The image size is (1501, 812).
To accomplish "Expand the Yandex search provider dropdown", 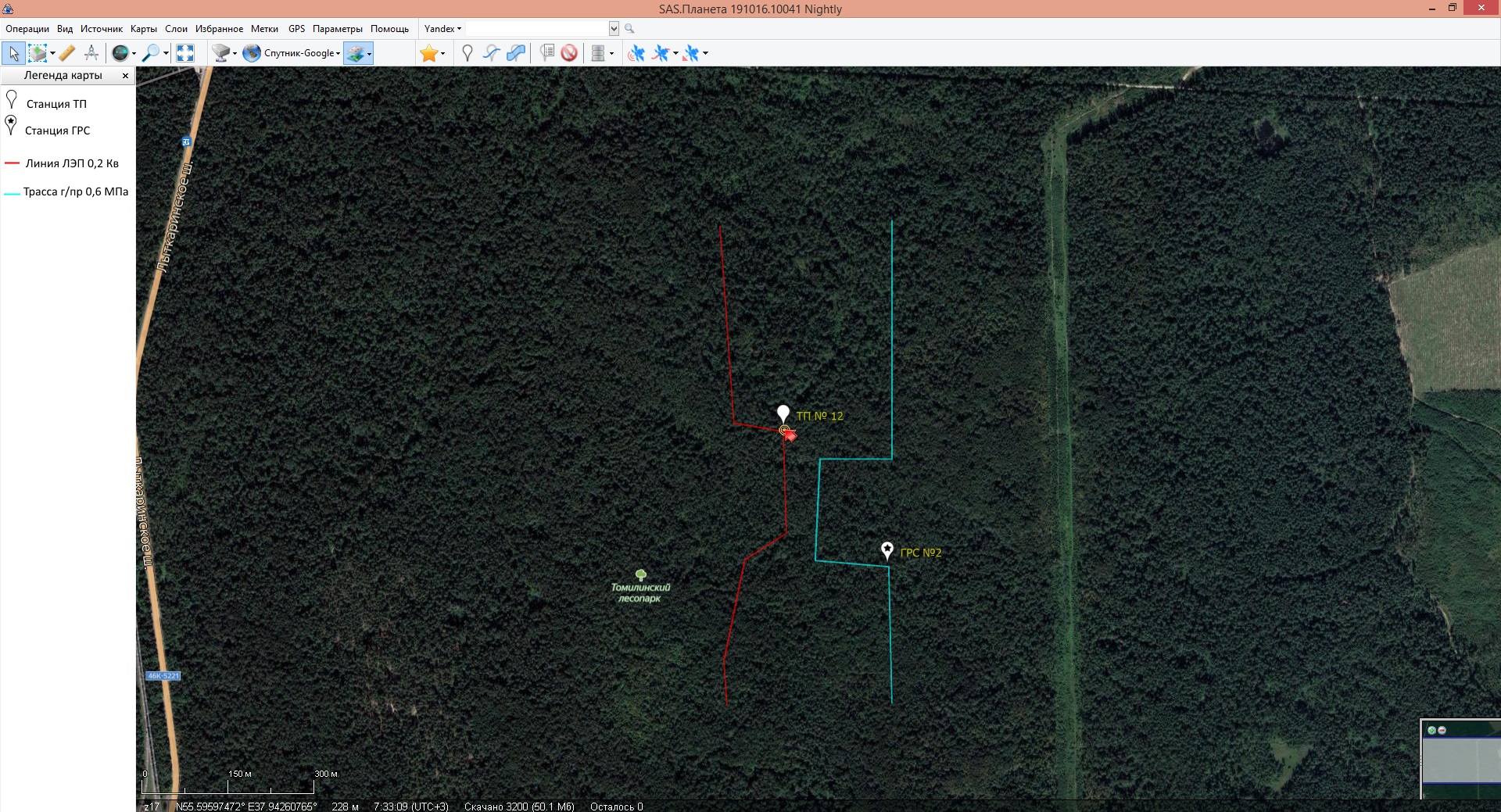I will tap(442, 29).
